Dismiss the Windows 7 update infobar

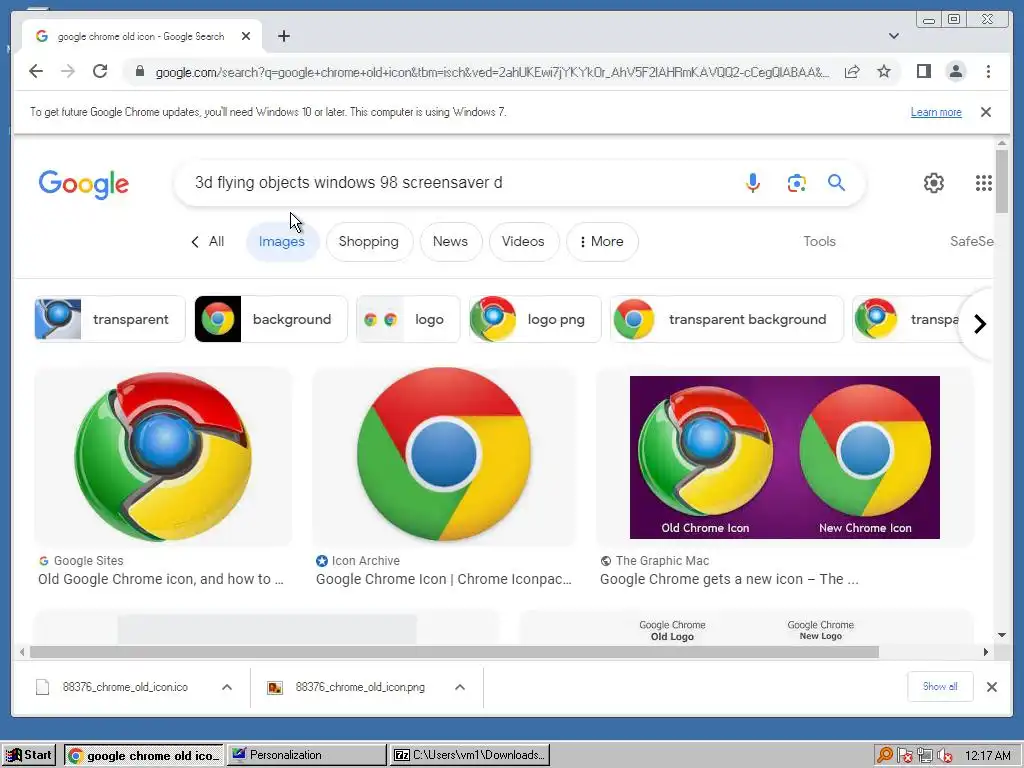pyautogui.click(x=985, y=112)
